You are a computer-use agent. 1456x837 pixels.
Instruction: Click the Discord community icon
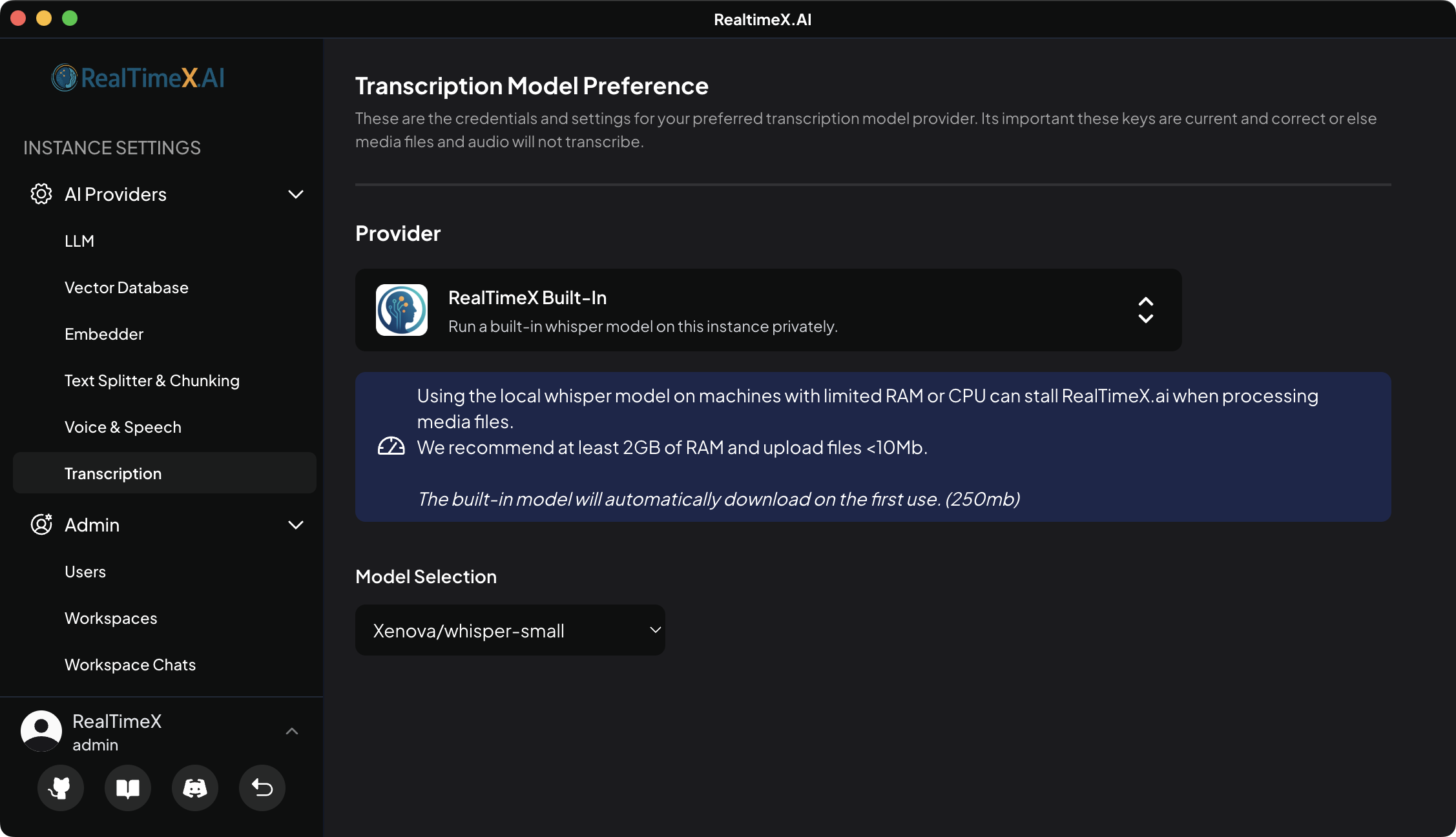click(194, 788)
